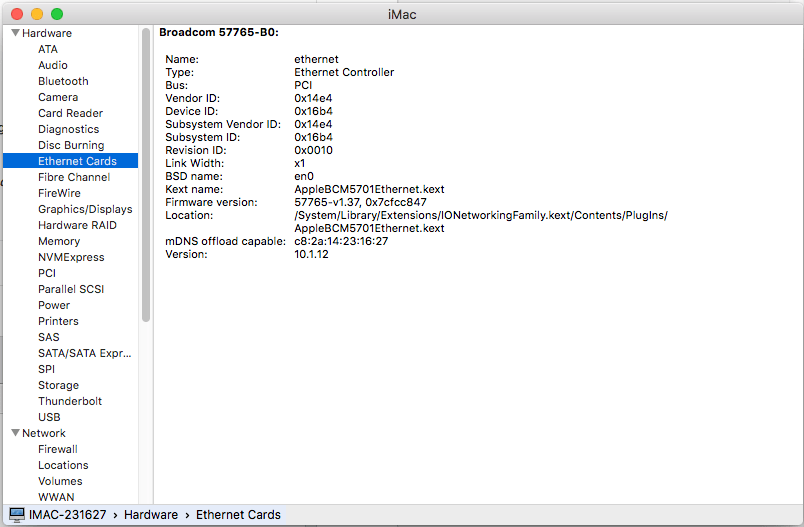Click Ethernet Cards in the path bar

point(238,514)
